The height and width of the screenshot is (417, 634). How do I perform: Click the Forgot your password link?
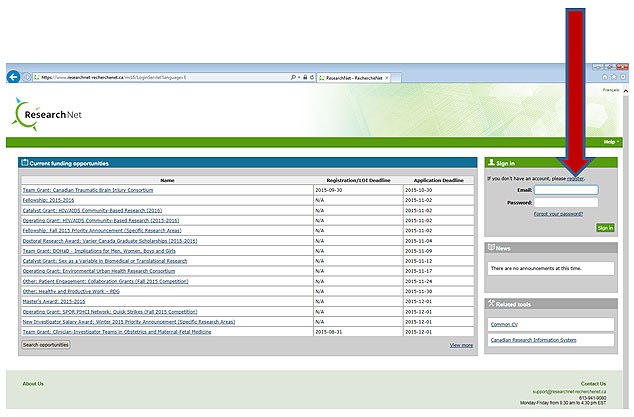pyautogui.click(x=559, y=214)
